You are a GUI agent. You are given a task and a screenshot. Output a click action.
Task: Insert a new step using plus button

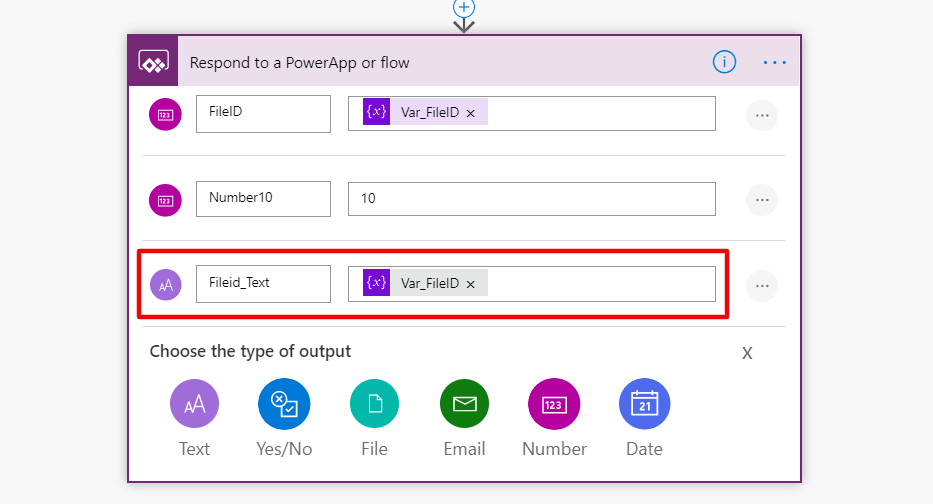(x=464, y=7)
